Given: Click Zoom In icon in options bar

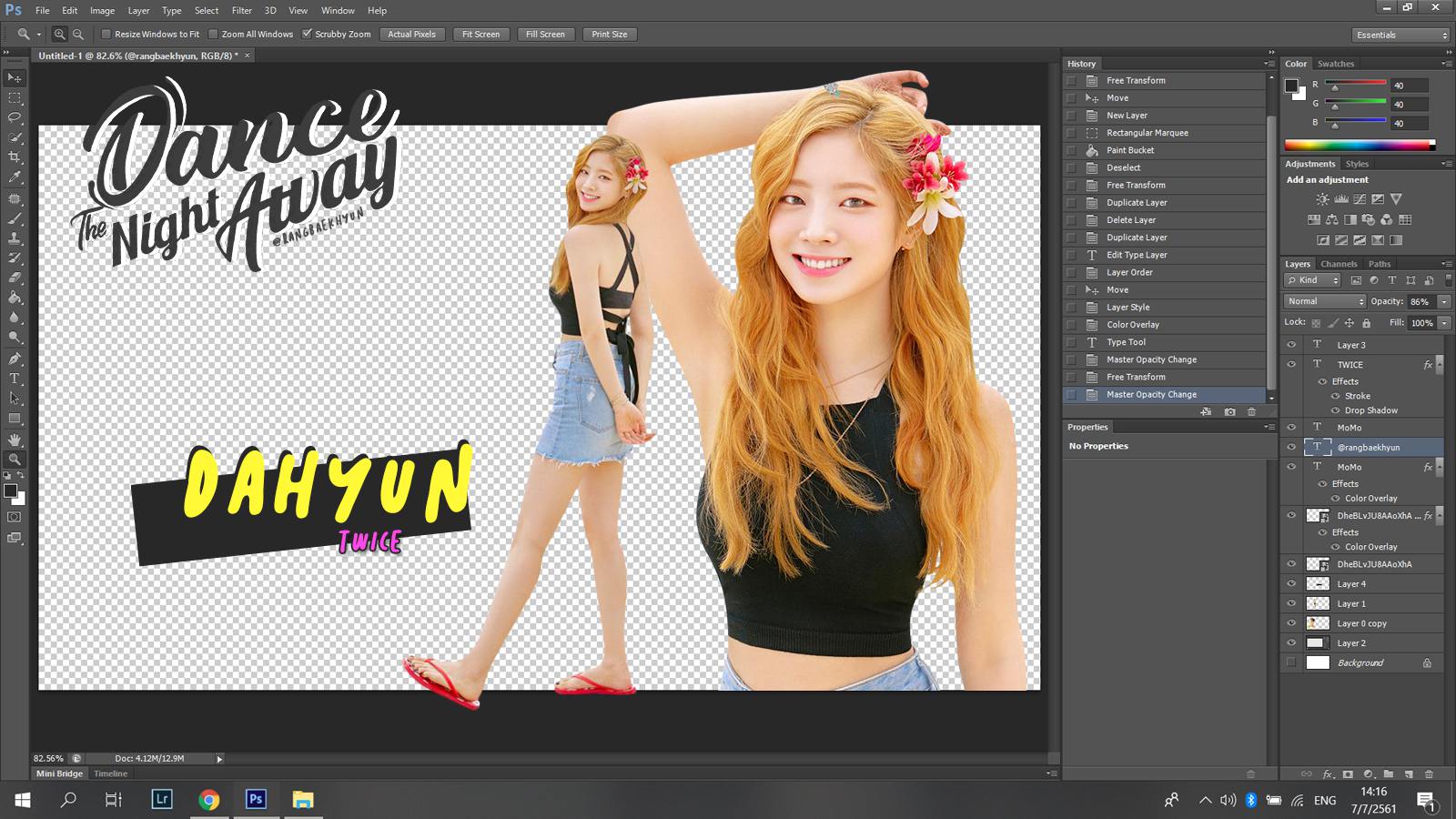Looking at the screenshot, I should coord(59,35).
